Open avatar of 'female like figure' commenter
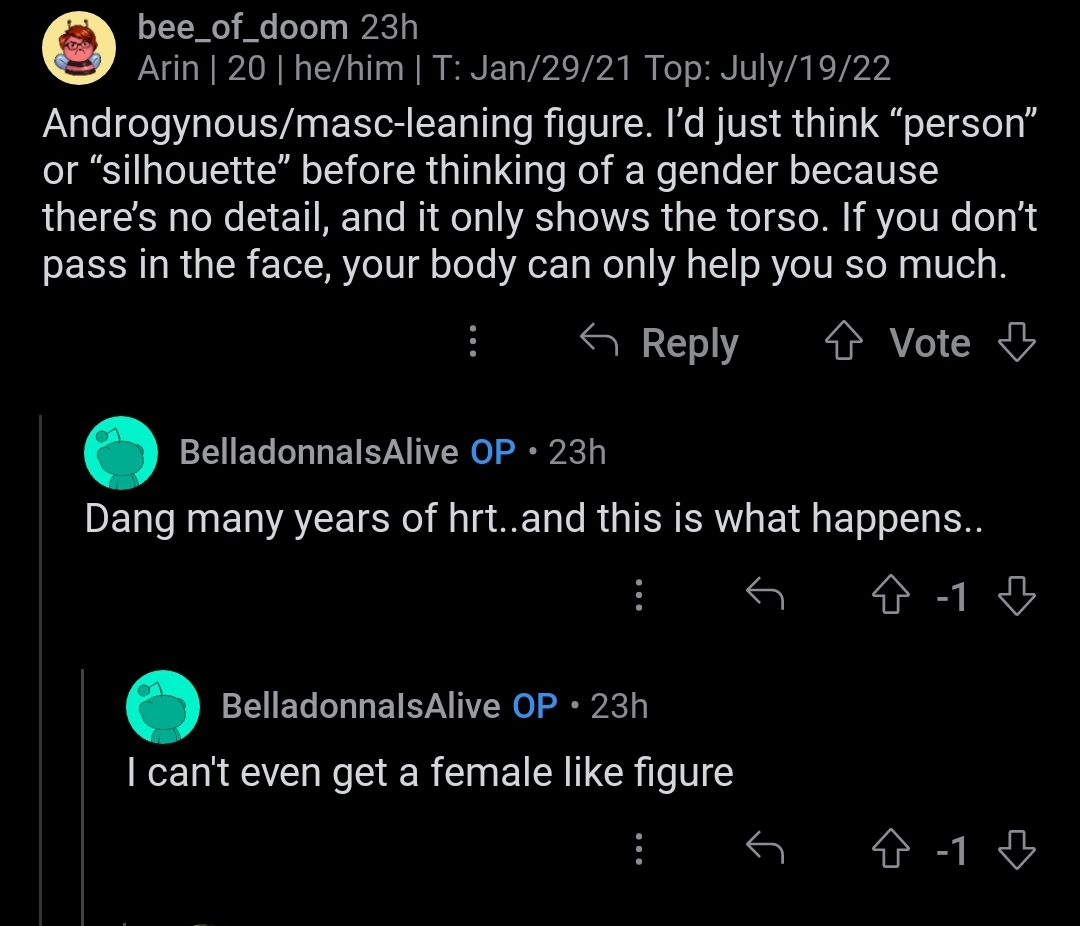1080x926 pixels. click(163, 707)
